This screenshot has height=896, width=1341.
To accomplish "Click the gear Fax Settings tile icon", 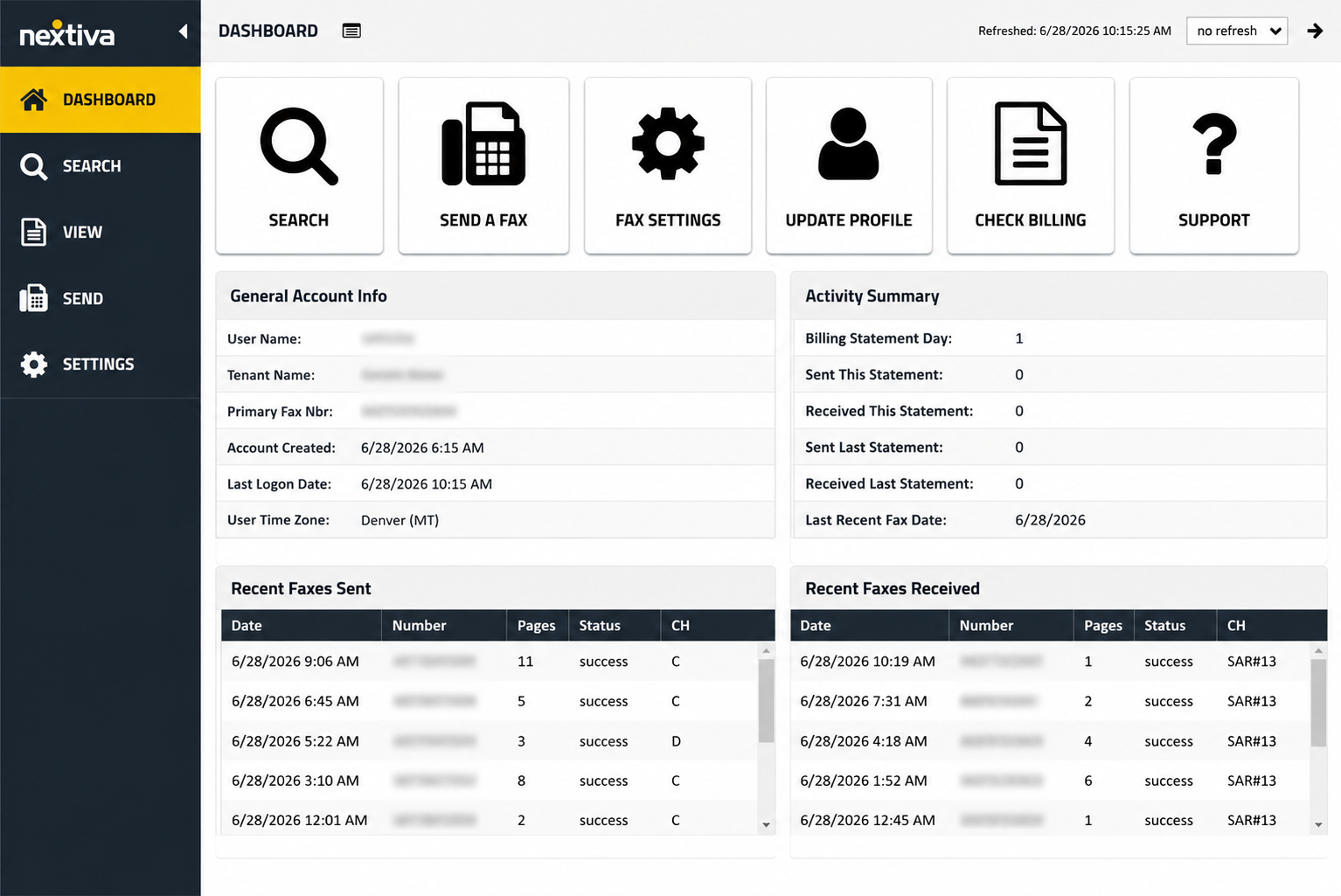I will click(x=668, y=143).
